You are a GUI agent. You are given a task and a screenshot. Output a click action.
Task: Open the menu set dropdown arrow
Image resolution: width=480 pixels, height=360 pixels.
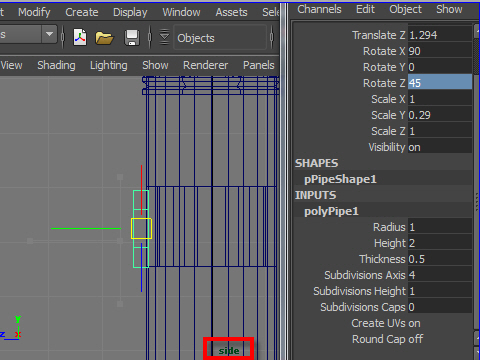tap(49, 34)
